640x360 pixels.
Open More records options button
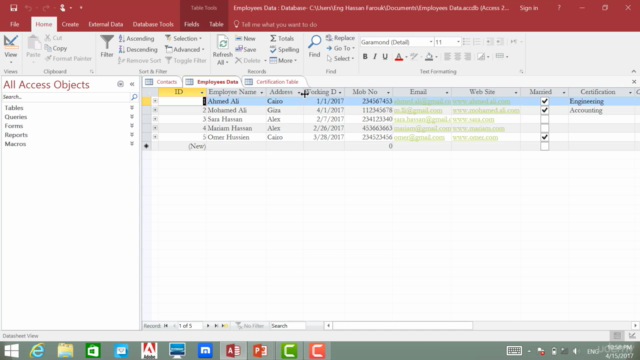point(283,60)
